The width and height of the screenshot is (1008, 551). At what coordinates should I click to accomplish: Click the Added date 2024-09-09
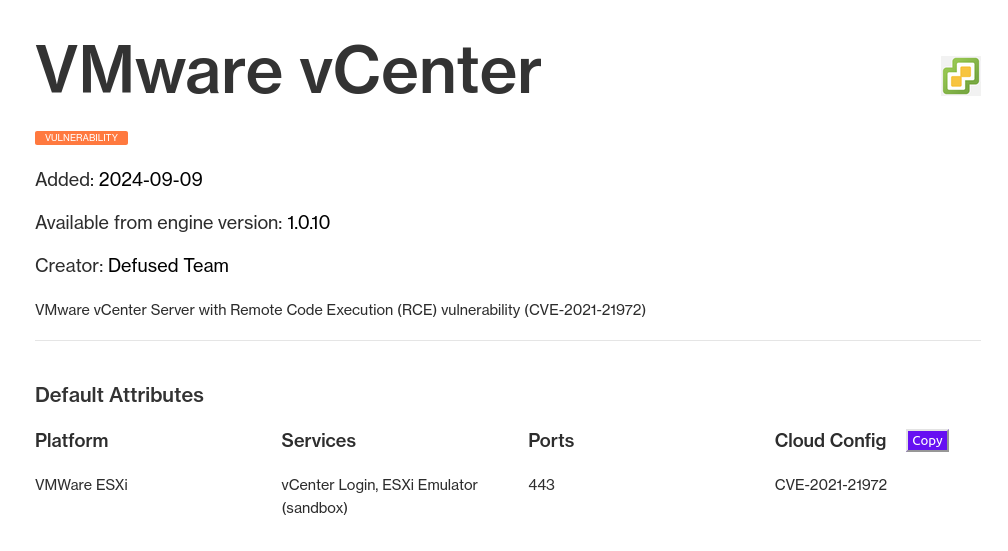click(x=150, y=179)
